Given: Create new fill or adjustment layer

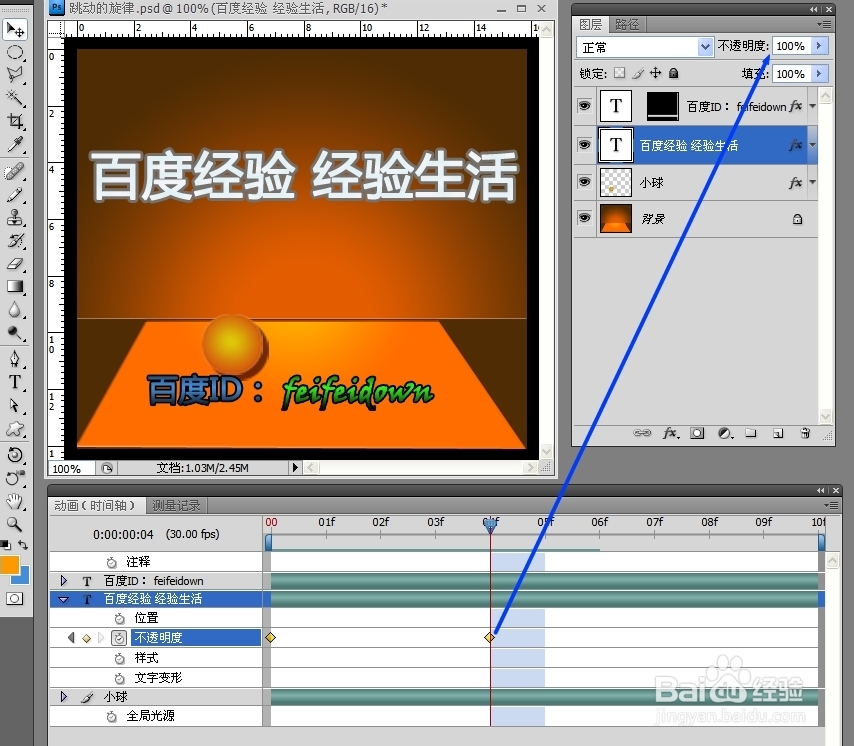Looking at the screenshot, I should [x=725, y=433].
